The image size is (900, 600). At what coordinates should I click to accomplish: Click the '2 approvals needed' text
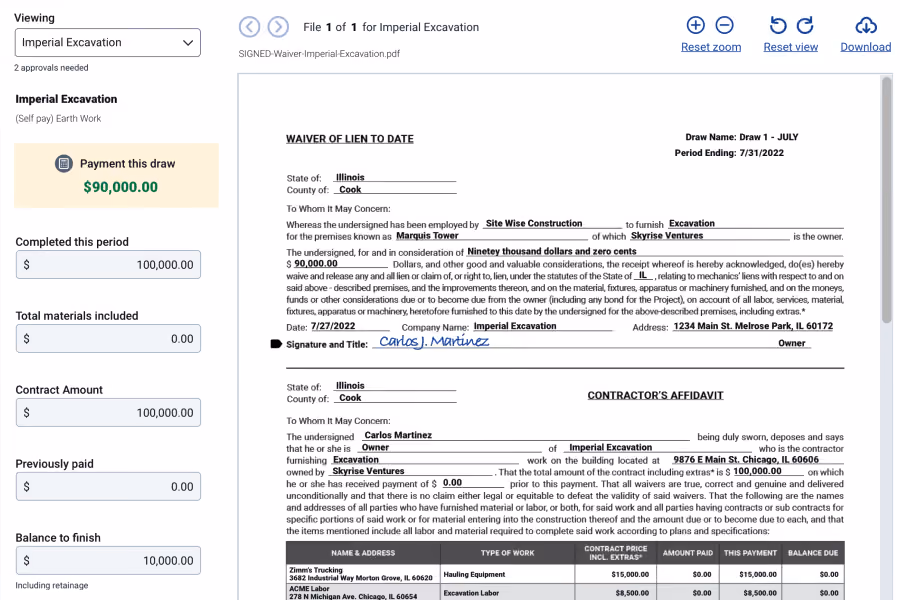[x=52, y=68]
